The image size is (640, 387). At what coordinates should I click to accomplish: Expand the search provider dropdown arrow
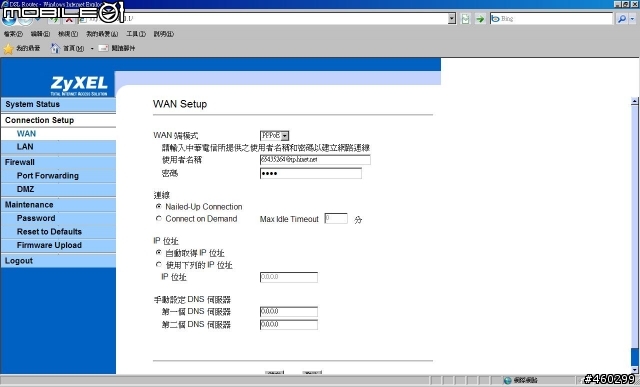tap(633, 18)
